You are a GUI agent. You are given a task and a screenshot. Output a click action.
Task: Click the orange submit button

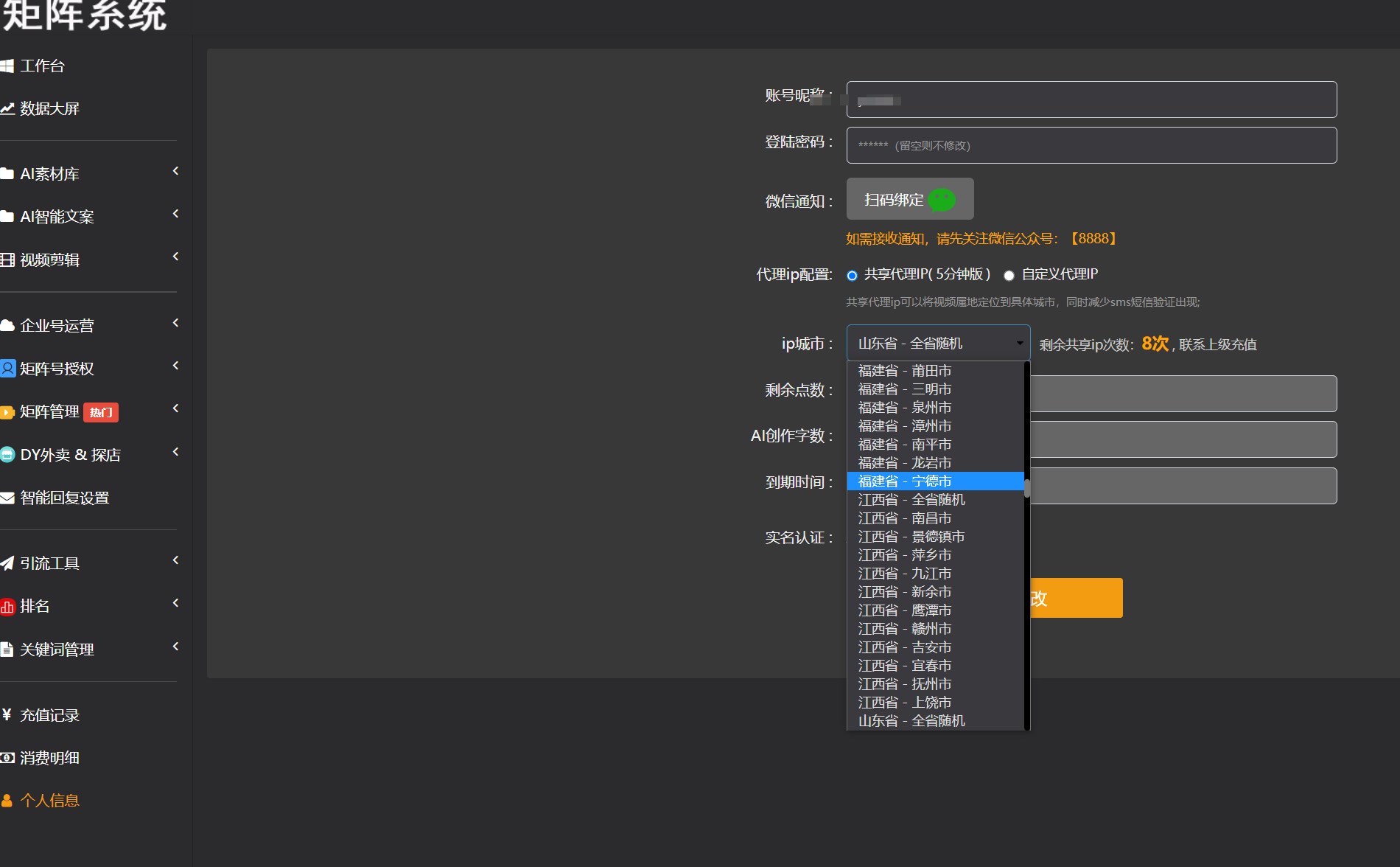pyautogui.click(x=1077, y=598)
